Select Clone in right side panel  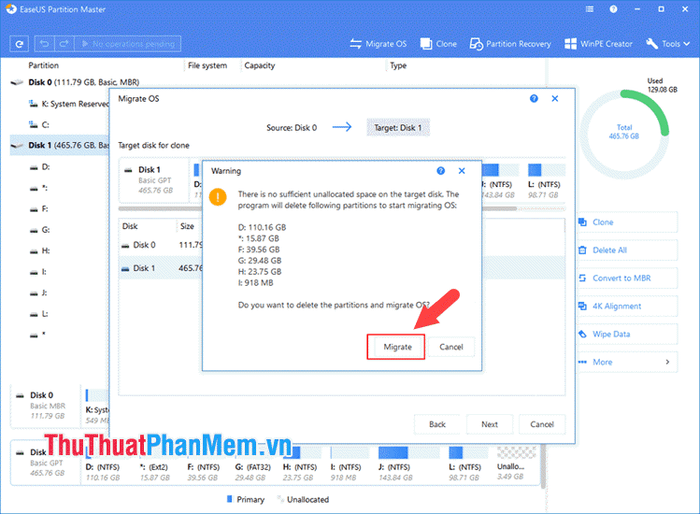(x=627, y=222)
